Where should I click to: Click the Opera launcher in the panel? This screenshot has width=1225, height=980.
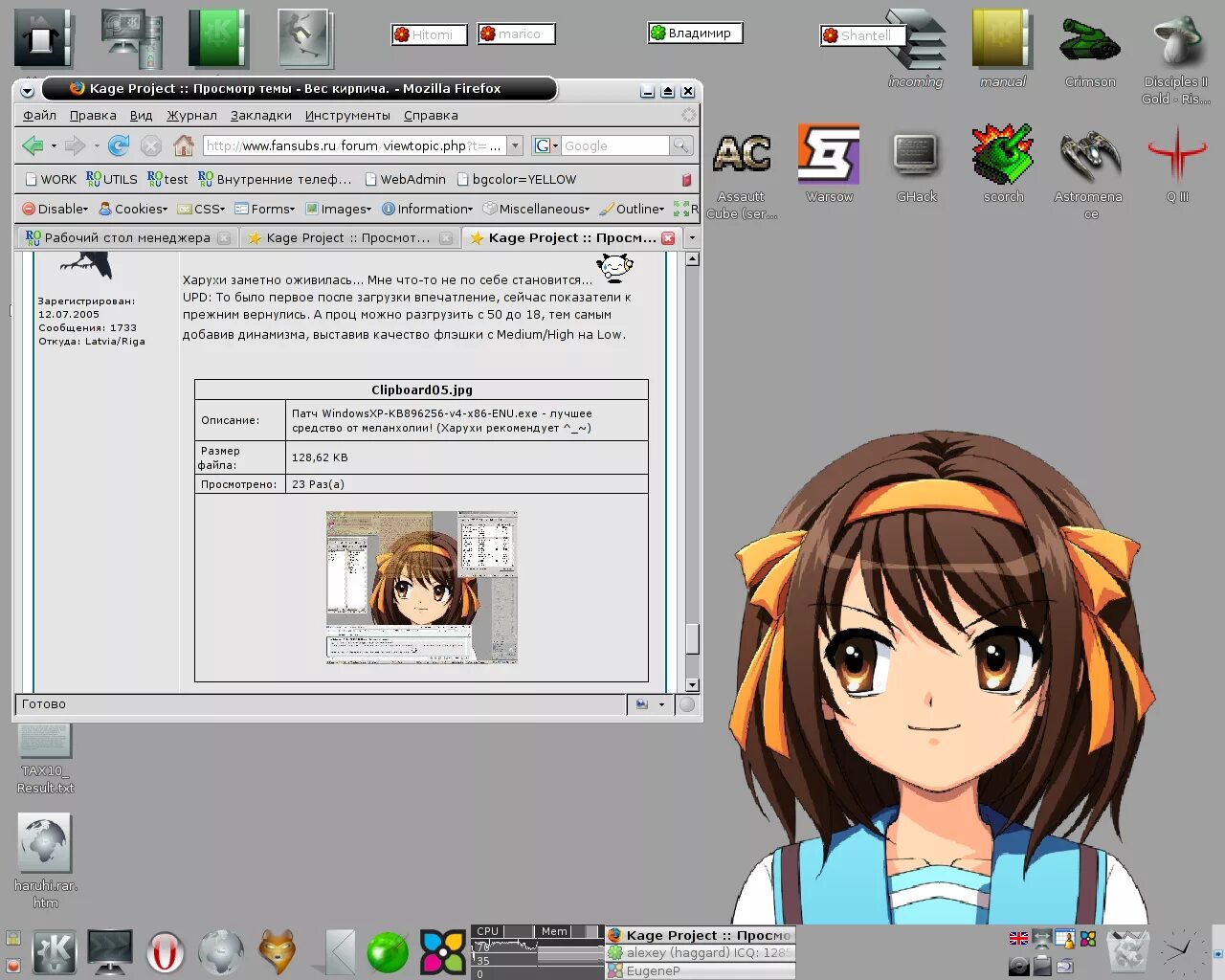click(x=165, y=953)
